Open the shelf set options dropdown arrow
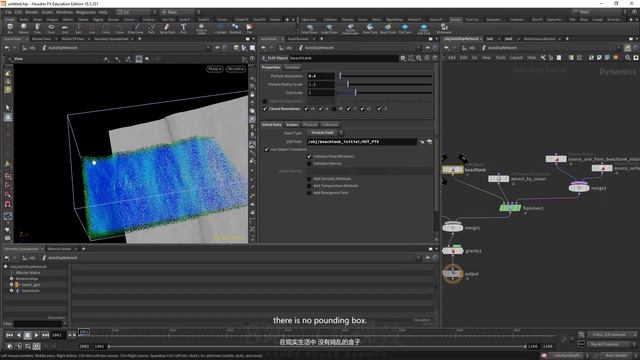 (x=293, y=20)
